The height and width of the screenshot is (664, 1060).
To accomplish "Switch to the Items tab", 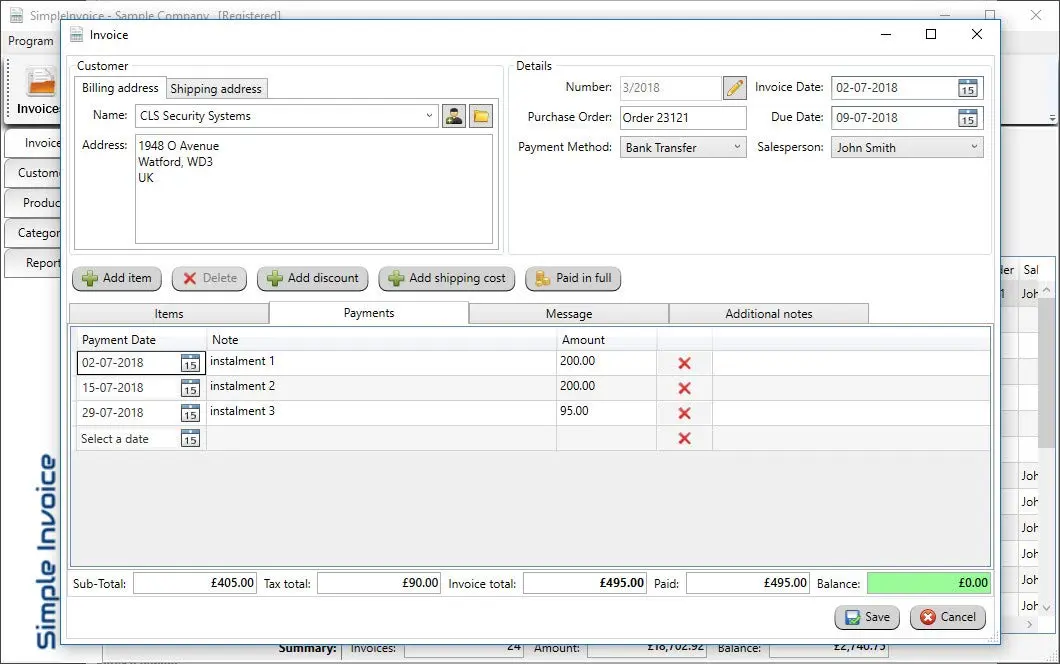I will pos(169,314).
